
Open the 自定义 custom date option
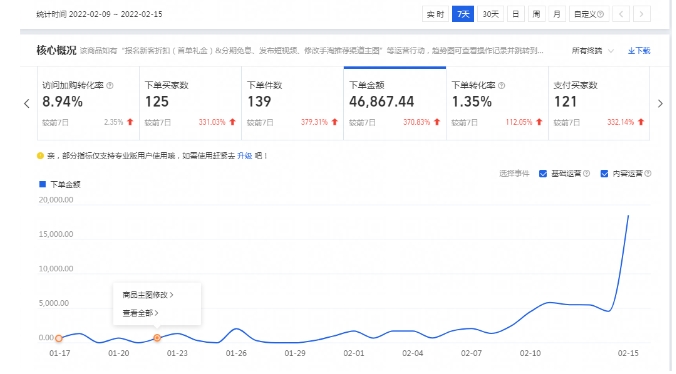[x=589, y=14]
